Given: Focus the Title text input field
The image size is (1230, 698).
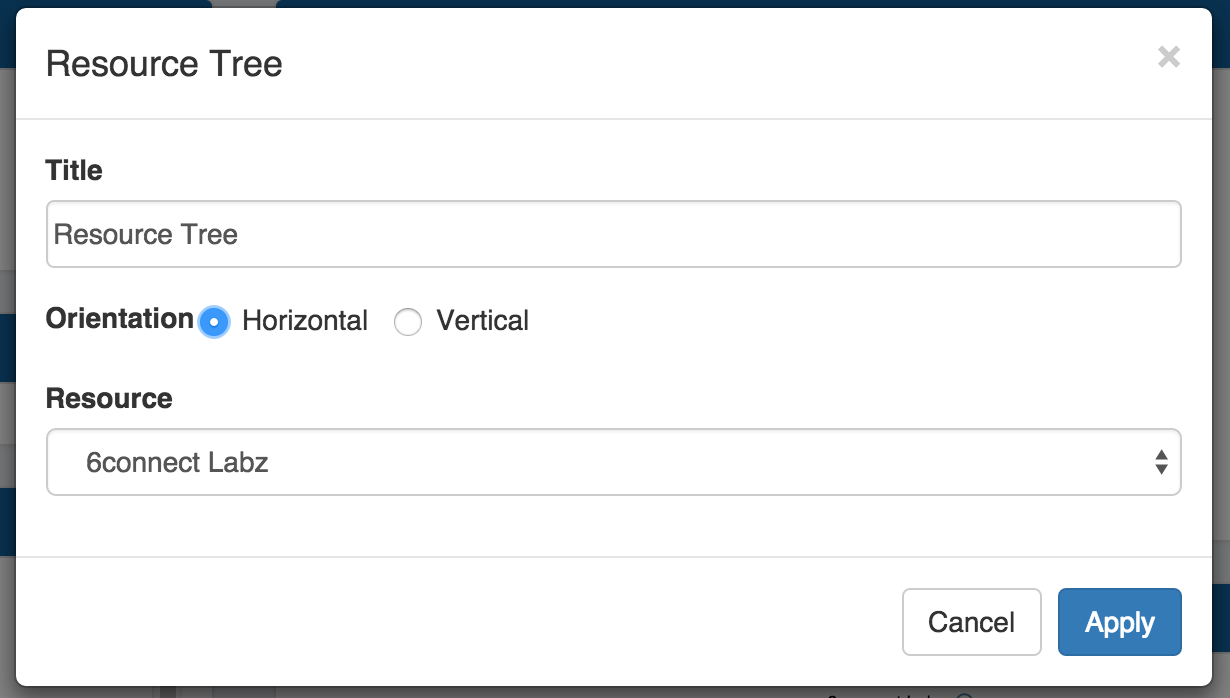Looking at the screenshot, I should pos(613,234).
